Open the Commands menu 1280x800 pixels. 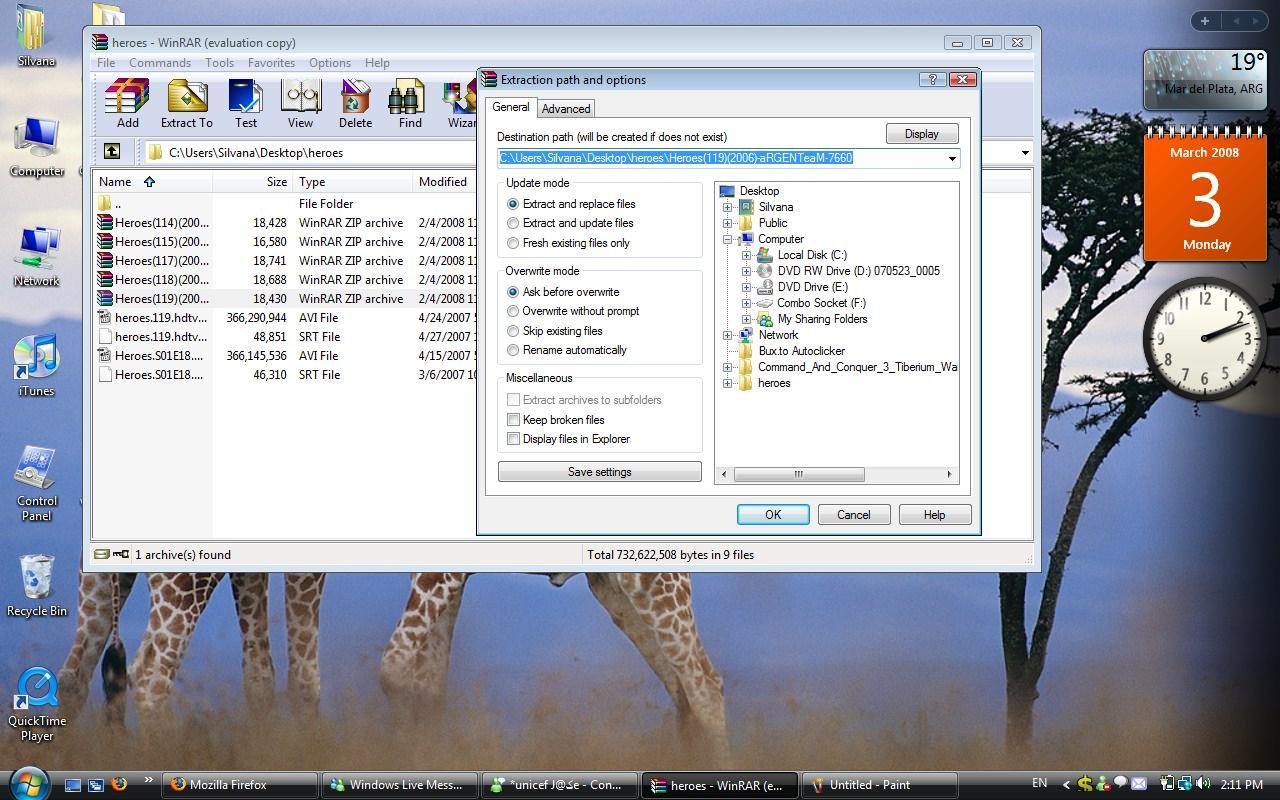point(159,63)
